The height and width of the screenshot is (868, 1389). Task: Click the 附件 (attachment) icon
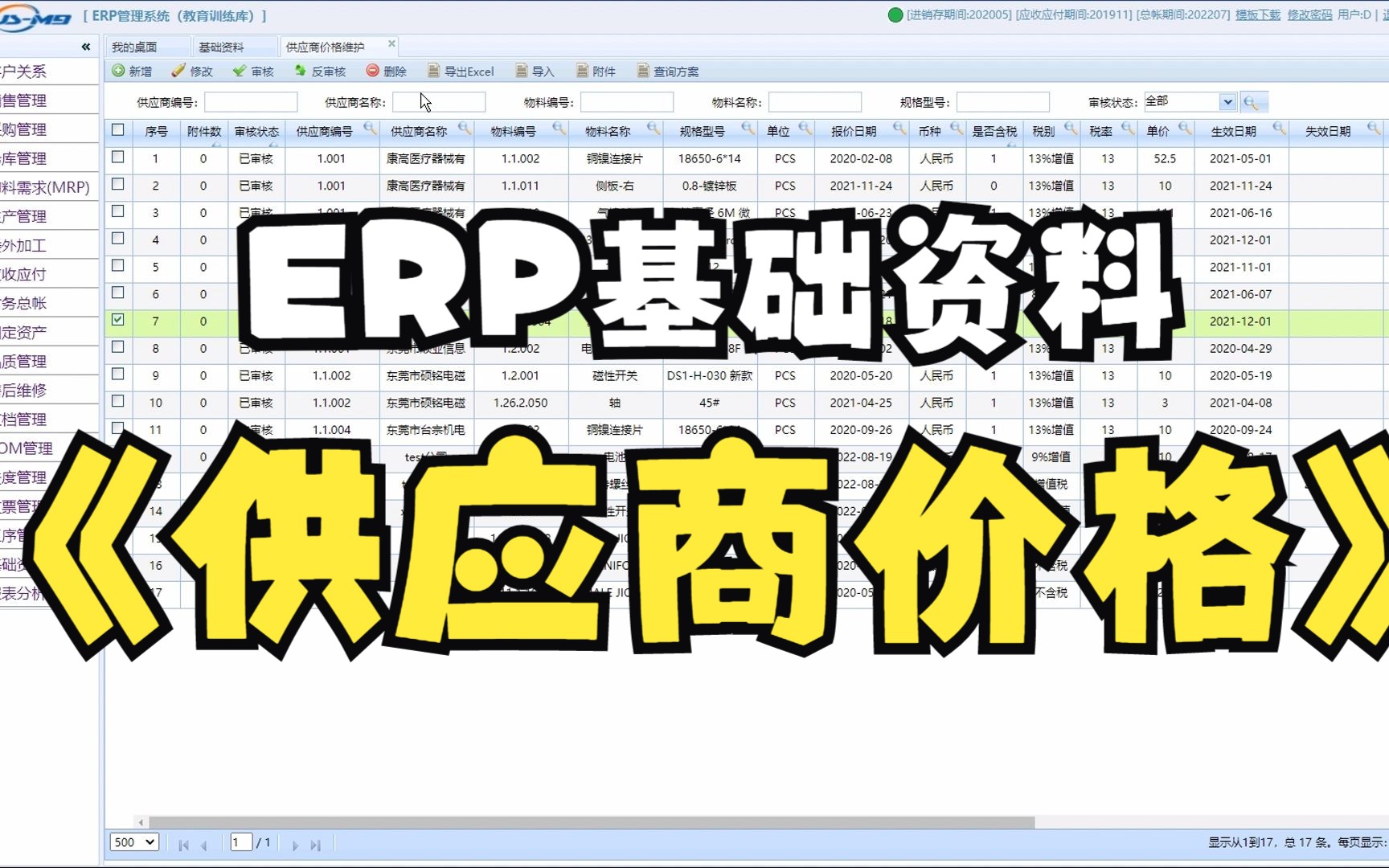[x=582, y=71]
